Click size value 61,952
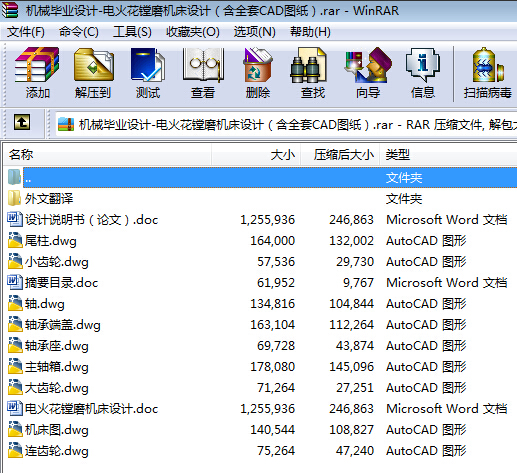The width and height of the screenshot is (517, 473). pos(276,283)
